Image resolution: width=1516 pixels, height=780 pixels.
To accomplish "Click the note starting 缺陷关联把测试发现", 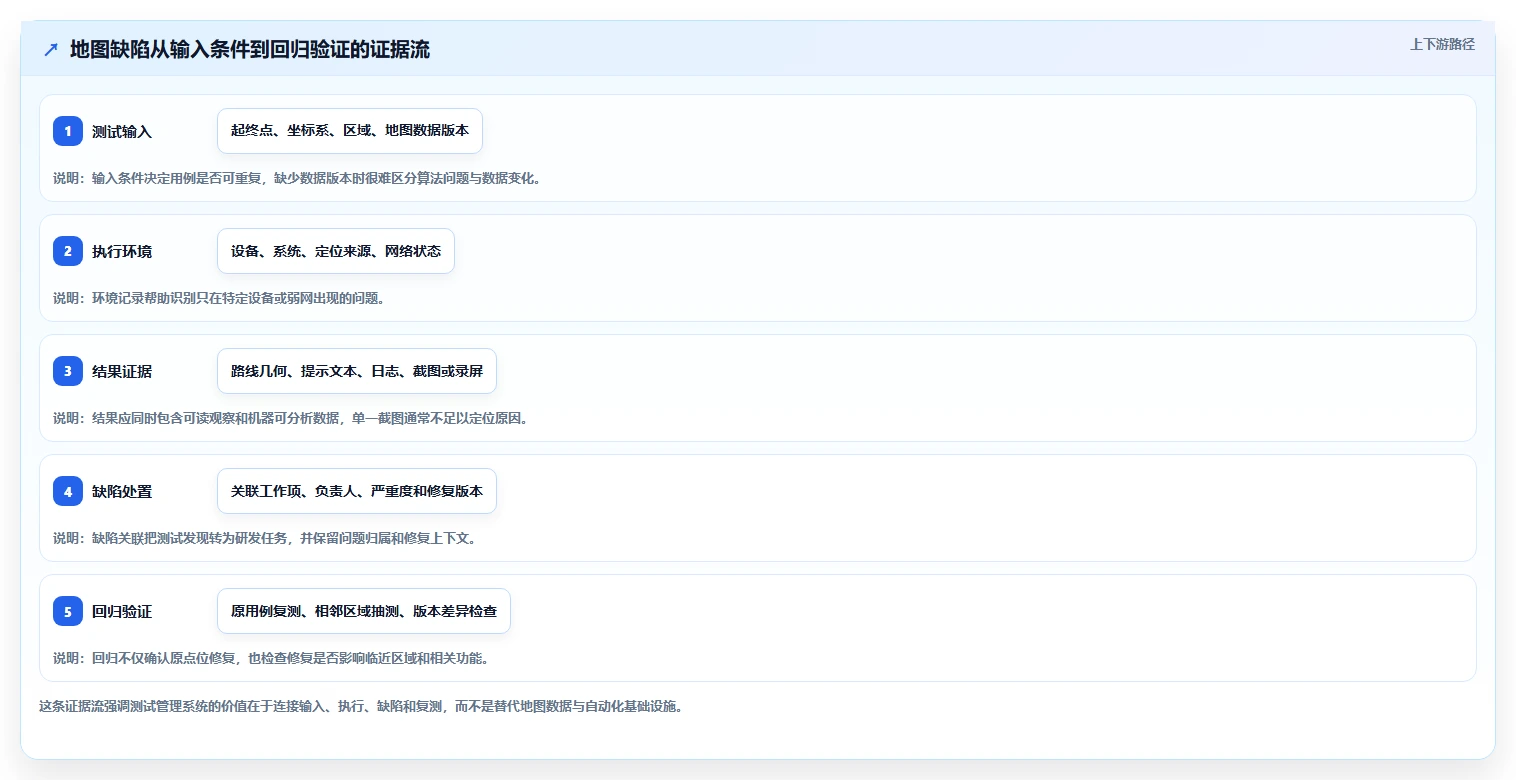I will pyautogui.click(x=264, y=538).
